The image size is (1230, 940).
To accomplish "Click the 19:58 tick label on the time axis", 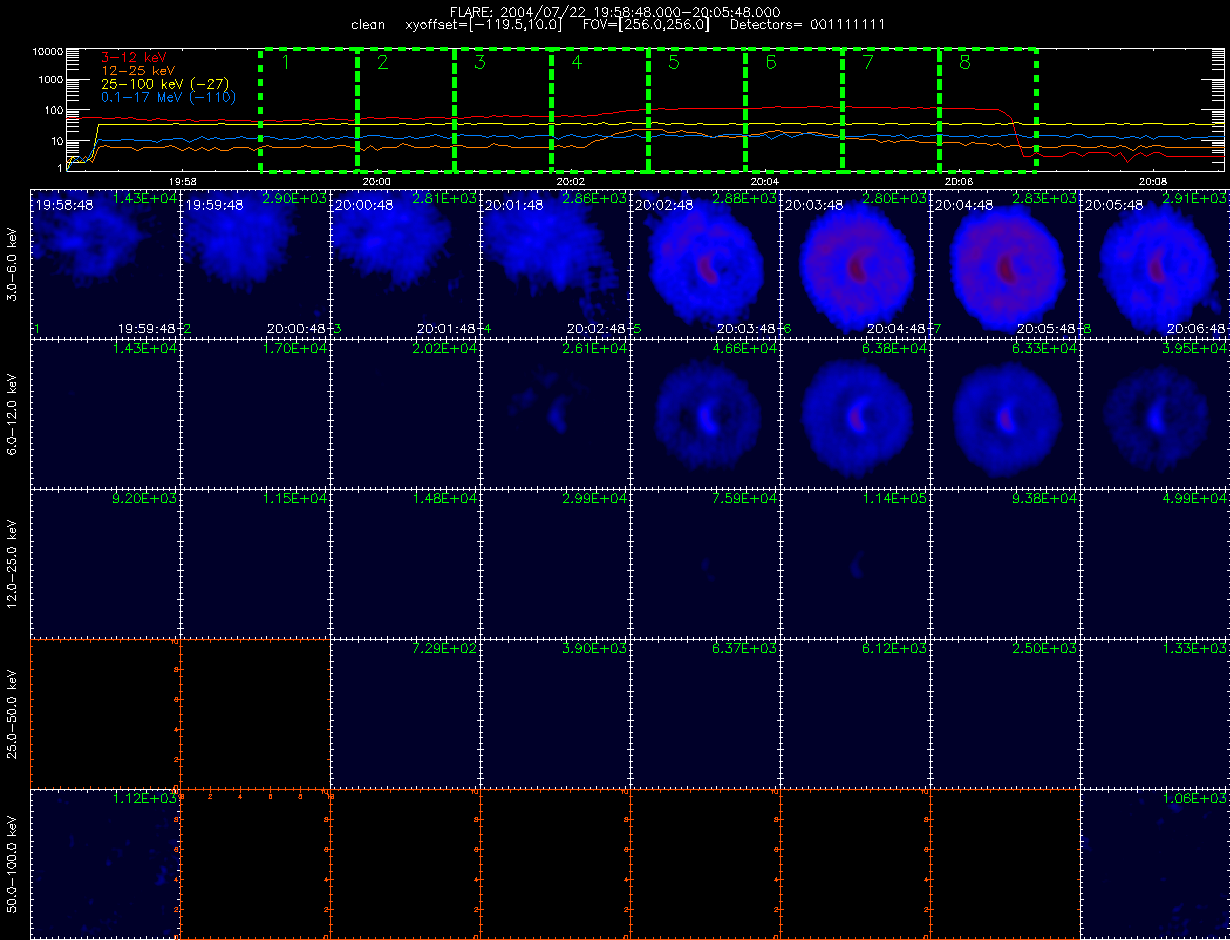I will click(x=182, y=181).
